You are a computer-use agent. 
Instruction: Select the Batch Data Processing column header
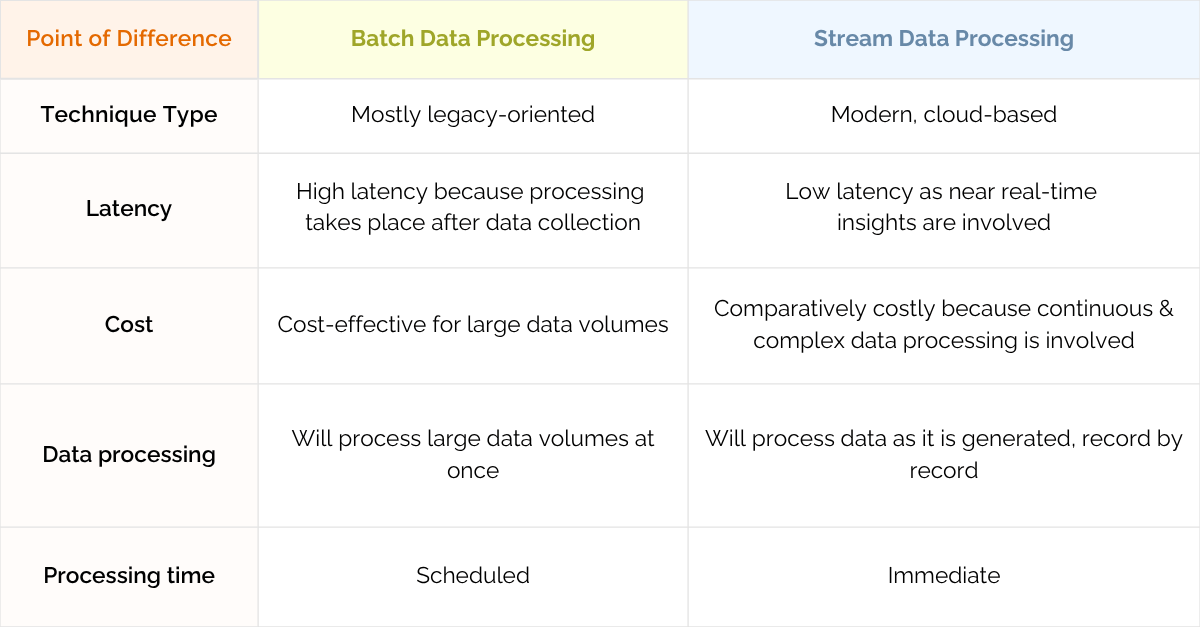tap(473, 39)
